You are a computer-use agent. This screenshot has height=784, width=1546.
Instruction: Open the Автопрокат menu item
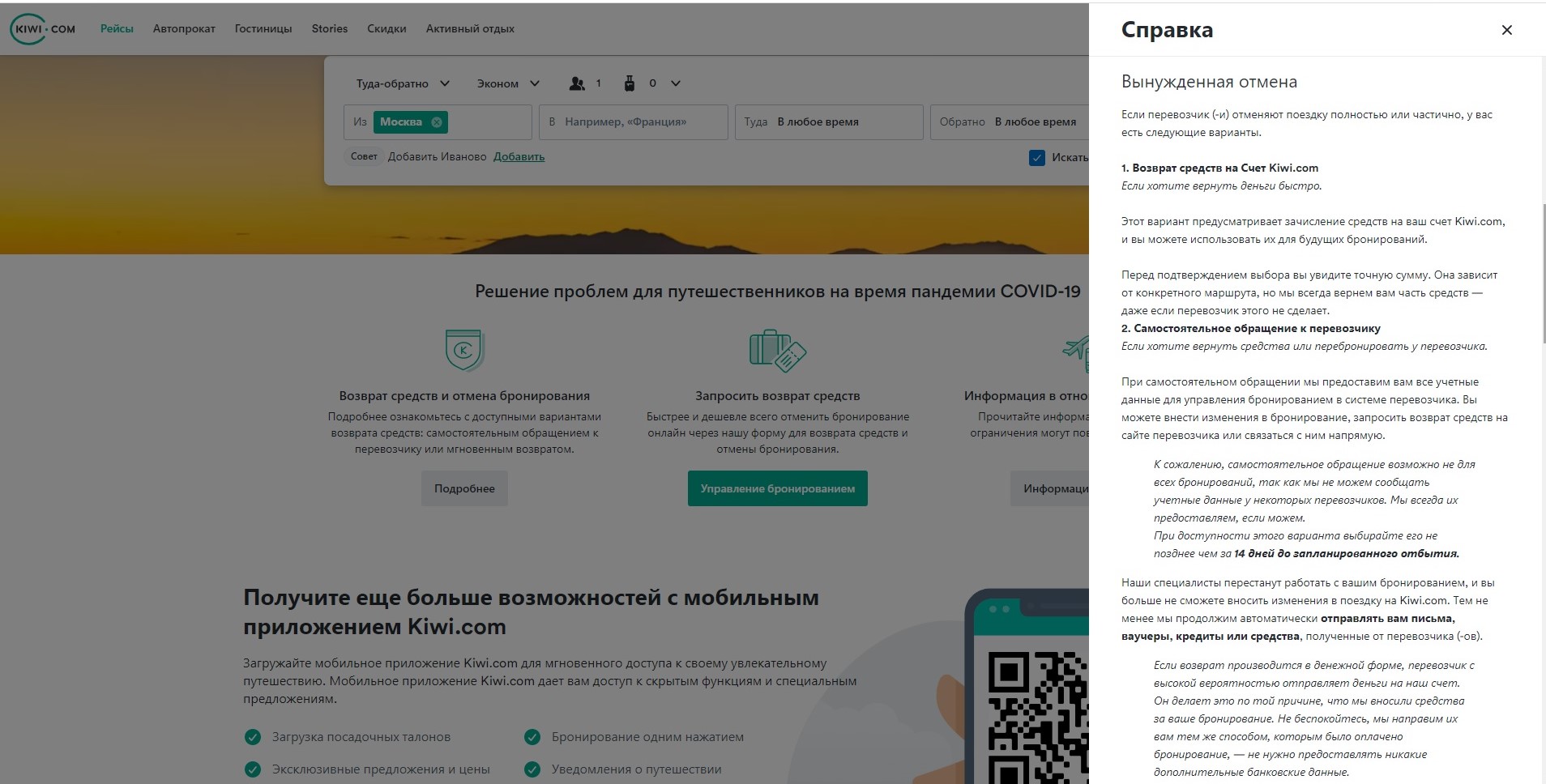click(x=184, y=29)
